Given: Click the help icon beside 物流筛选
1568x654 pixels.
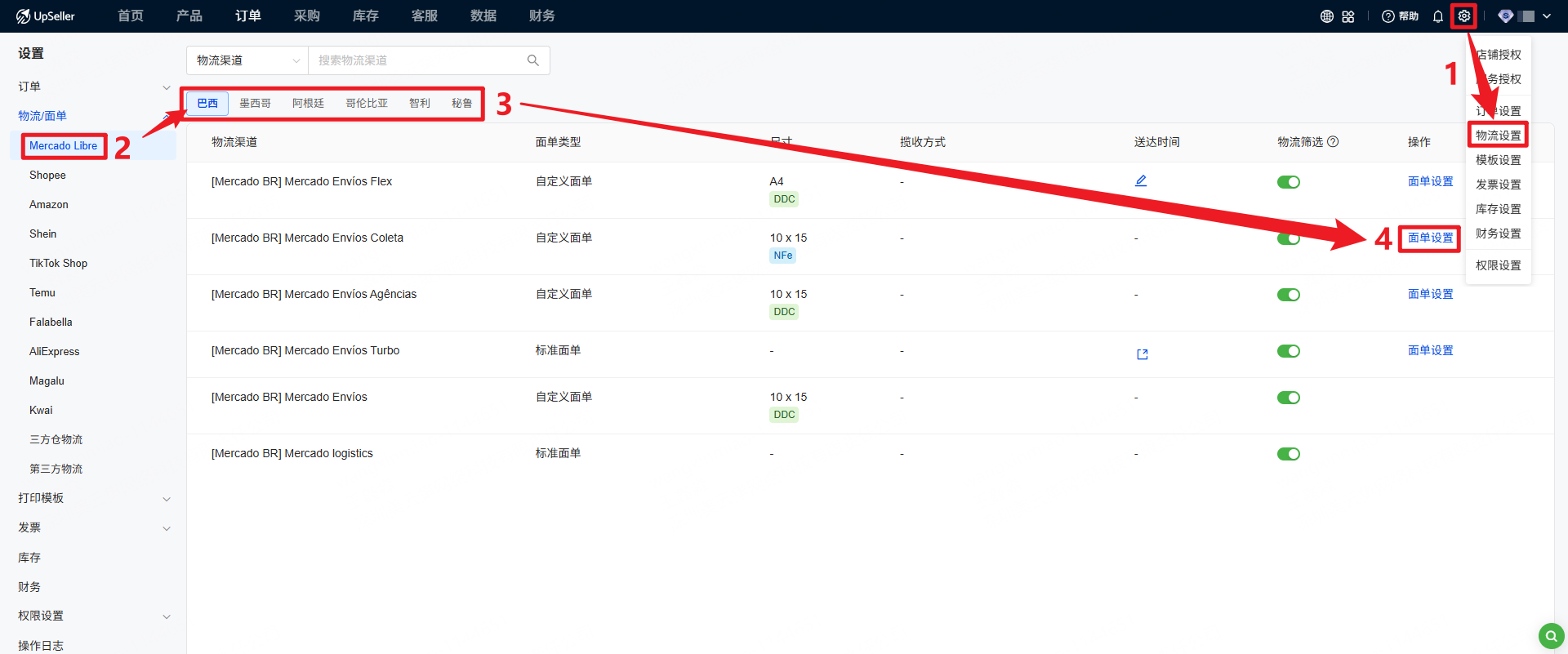Looking at the screenshot, I should pos(1333,141).
